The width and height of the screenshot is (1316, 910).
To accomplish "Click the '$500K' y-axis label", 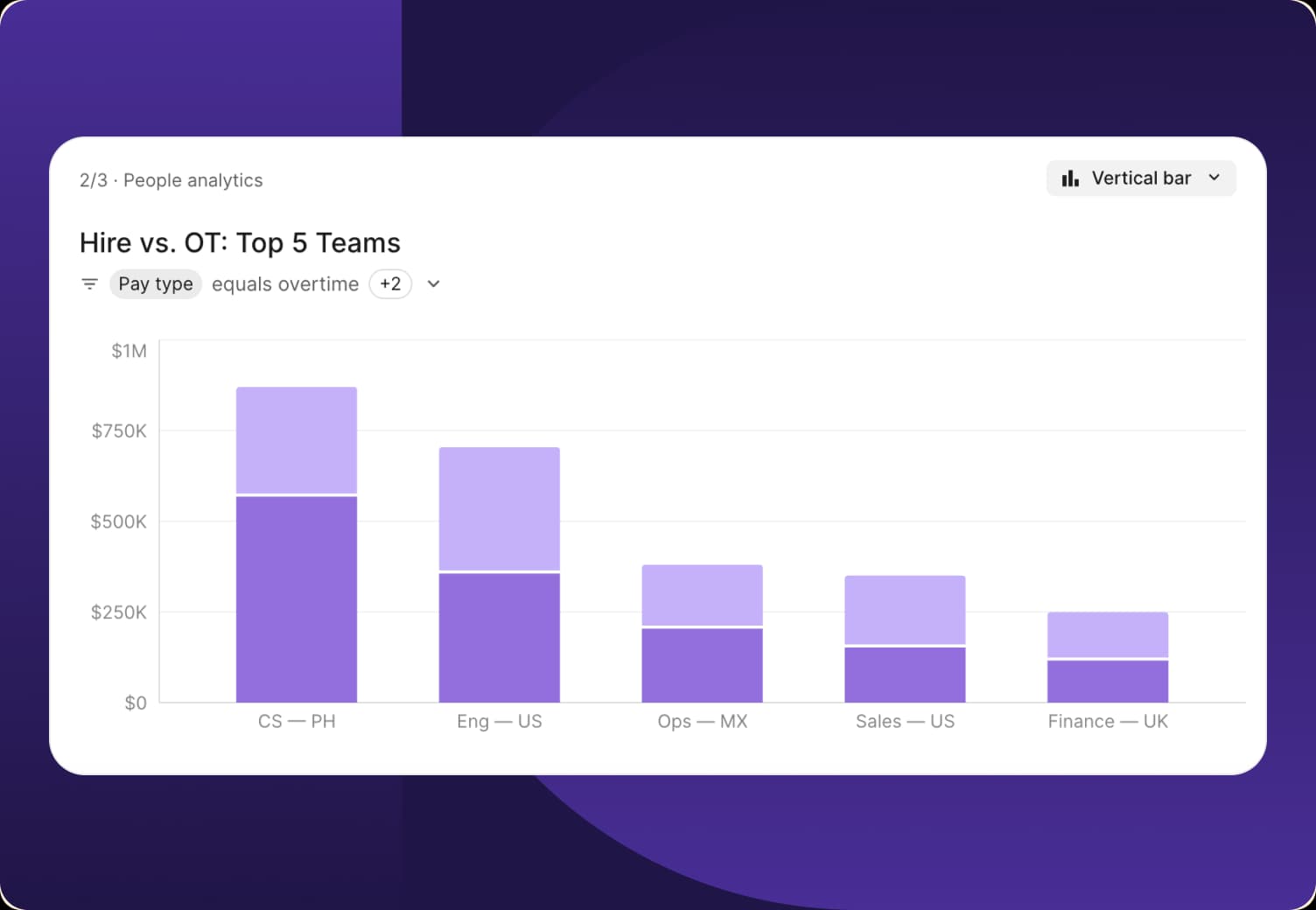I will point(119,521).
